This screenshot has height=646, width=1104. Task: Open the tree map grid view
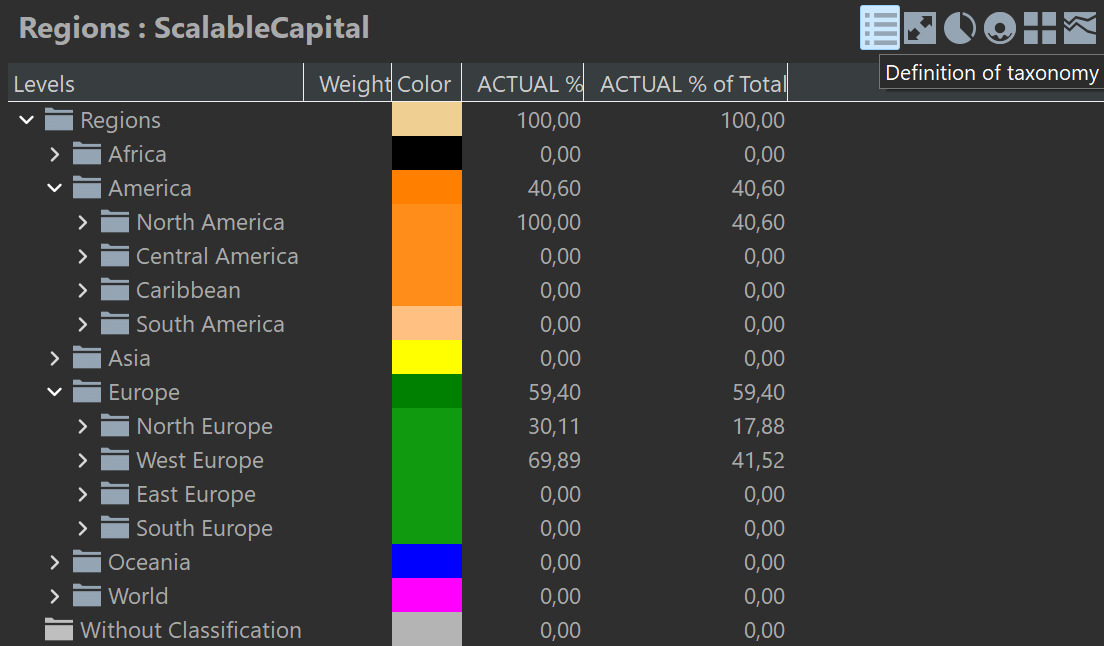point(1040,28)
